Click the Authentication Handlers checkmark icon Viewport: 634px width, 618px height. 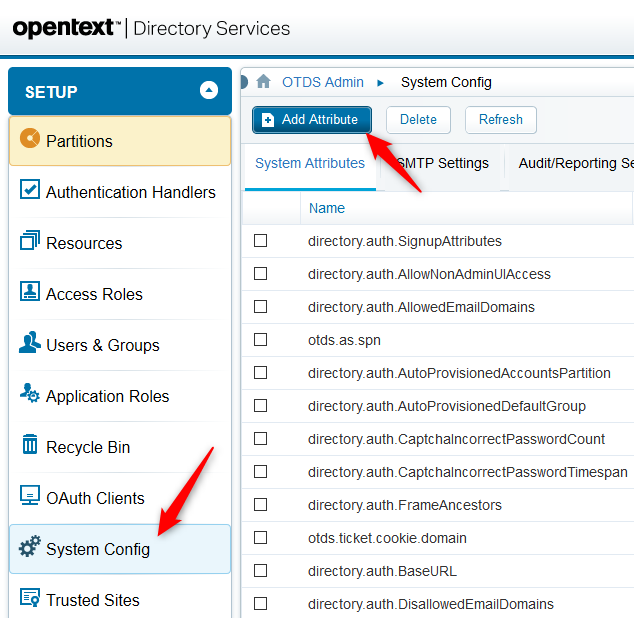point(30,189)
